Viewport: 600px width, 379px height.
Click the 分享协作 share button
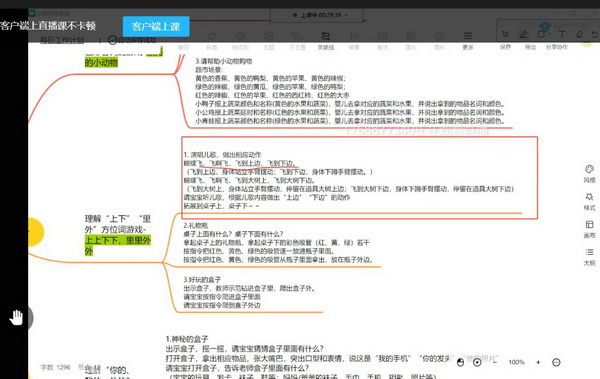557,47
